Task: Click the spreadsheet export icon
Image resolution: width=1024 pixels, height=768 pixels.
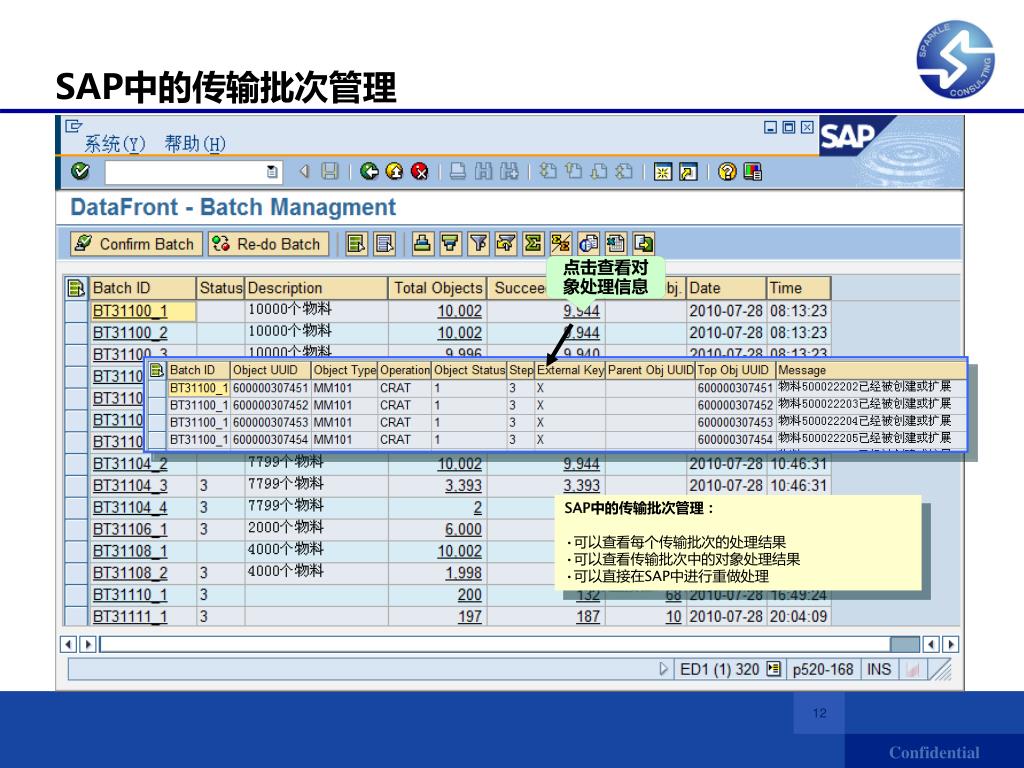Action: click(615, 244)
